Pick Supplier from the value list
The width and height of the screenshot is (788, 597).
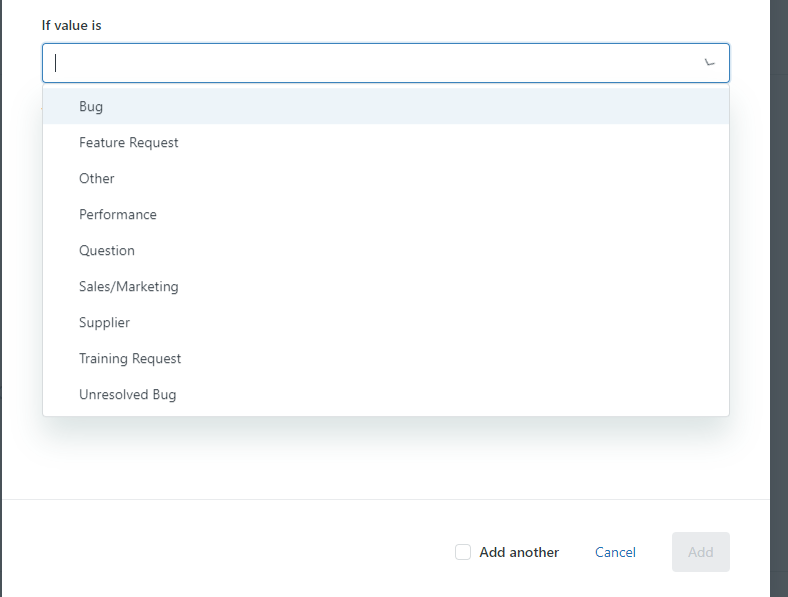(x=105, y=323)
